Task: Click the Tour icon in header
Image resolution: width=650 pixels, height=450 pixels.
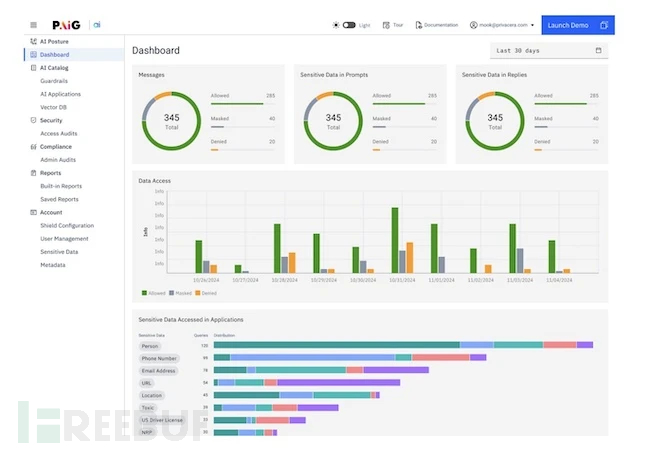Action: (x=386, y=25)
